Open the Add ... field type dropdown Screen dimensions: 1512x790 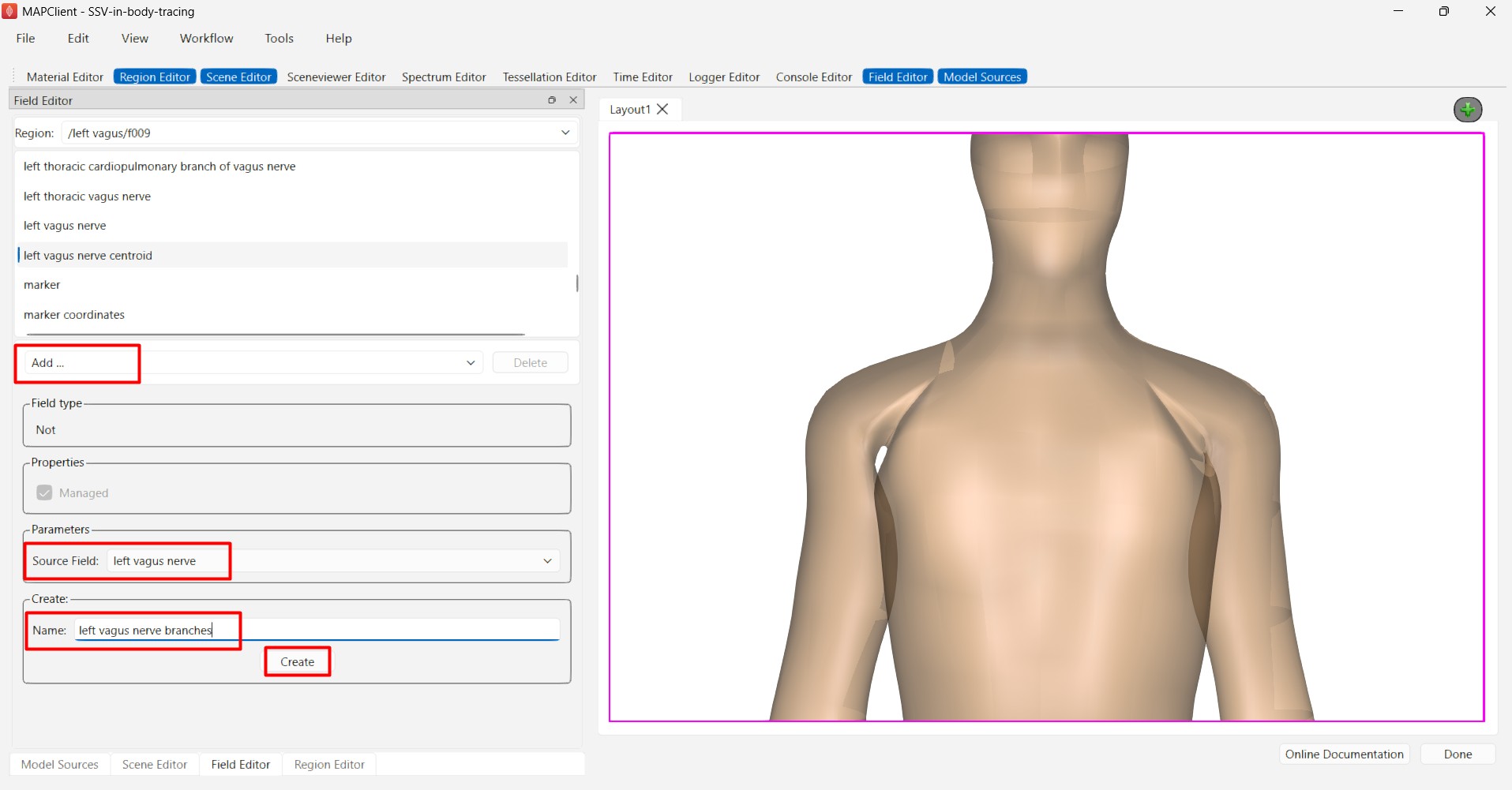(x=253, y=363)
